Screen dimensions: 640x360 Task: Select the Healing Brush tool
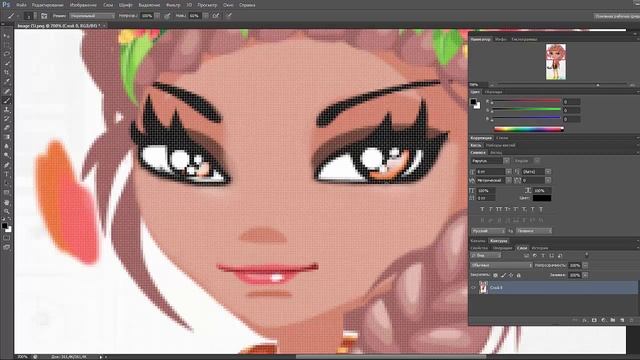pyautogui.click(x=7, y=91)
